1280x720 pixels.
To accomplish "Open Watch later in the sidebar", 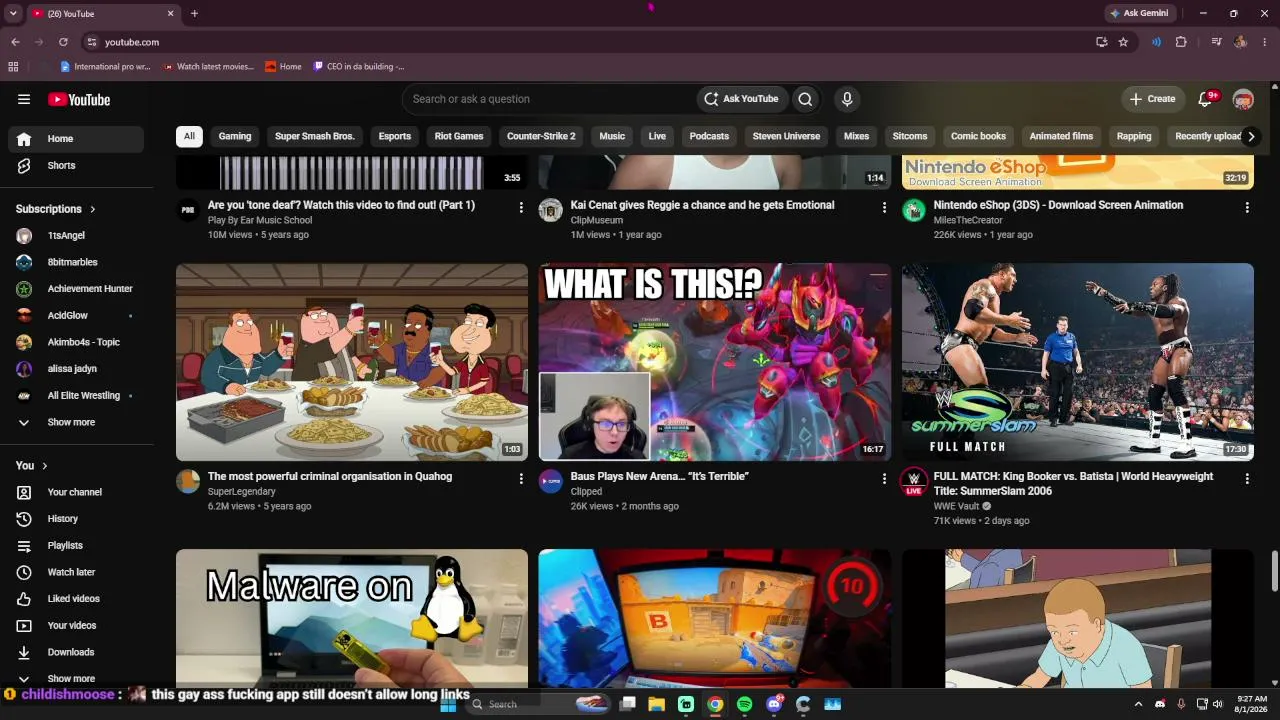I will tap(76, 572).
